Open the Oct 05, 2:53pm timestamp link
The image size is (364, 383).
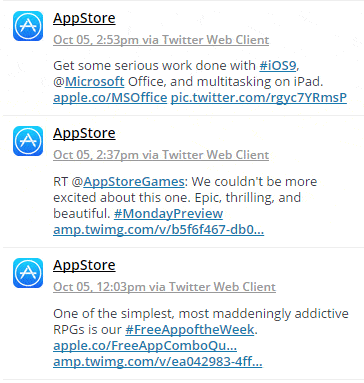[x=161, y=40]
